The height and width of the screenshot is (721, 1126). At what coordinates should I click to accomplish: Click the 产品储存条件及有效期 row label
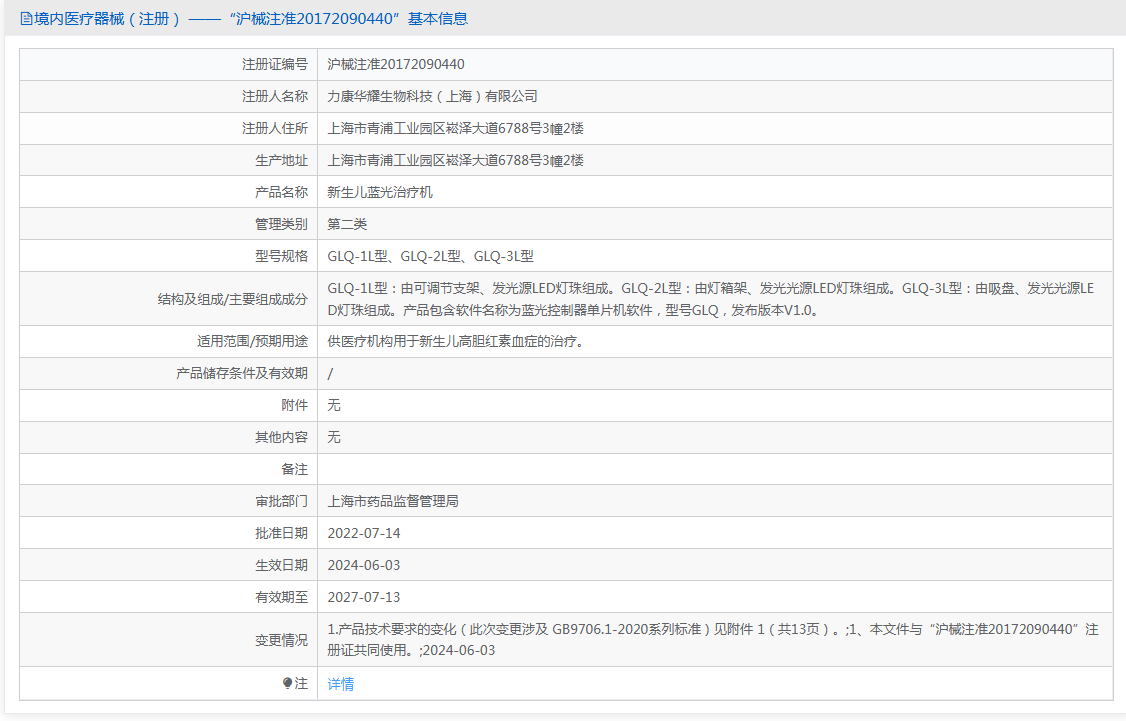click(x=242, y=373)
